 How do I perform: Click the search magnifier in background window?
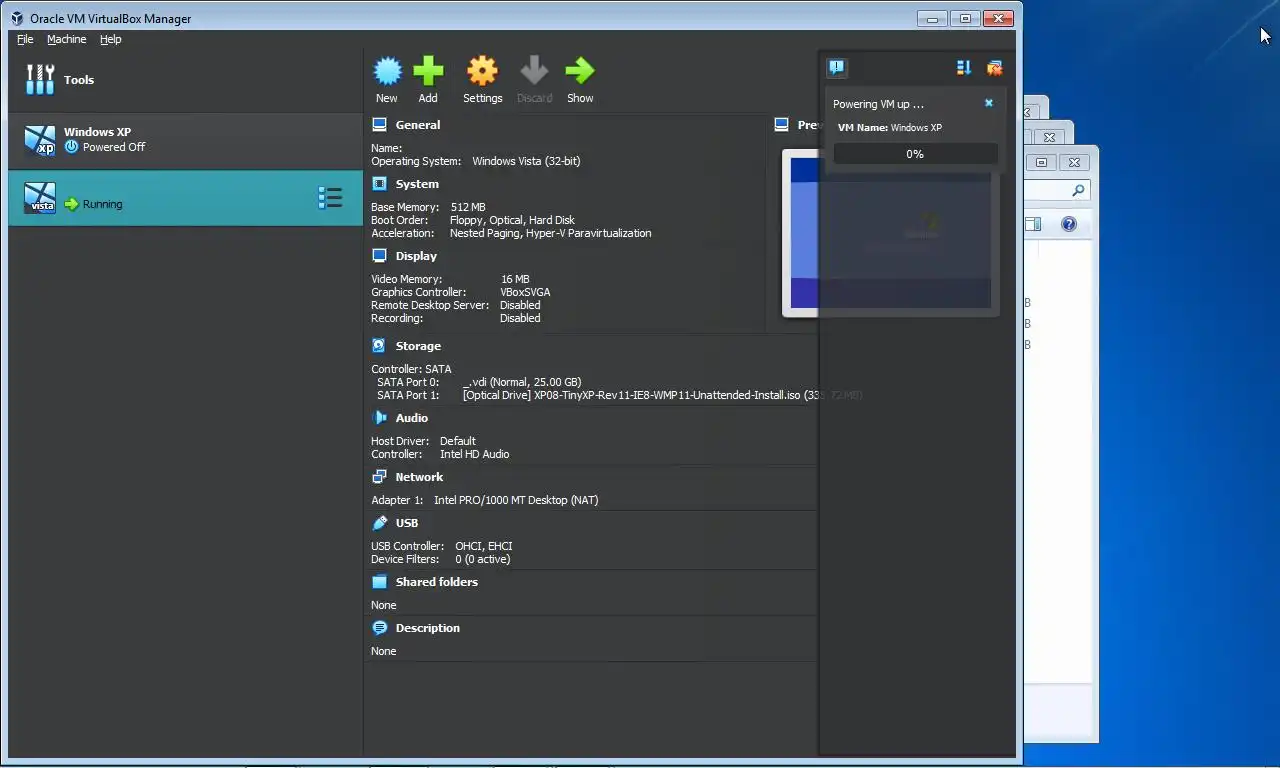point(1078,190)
